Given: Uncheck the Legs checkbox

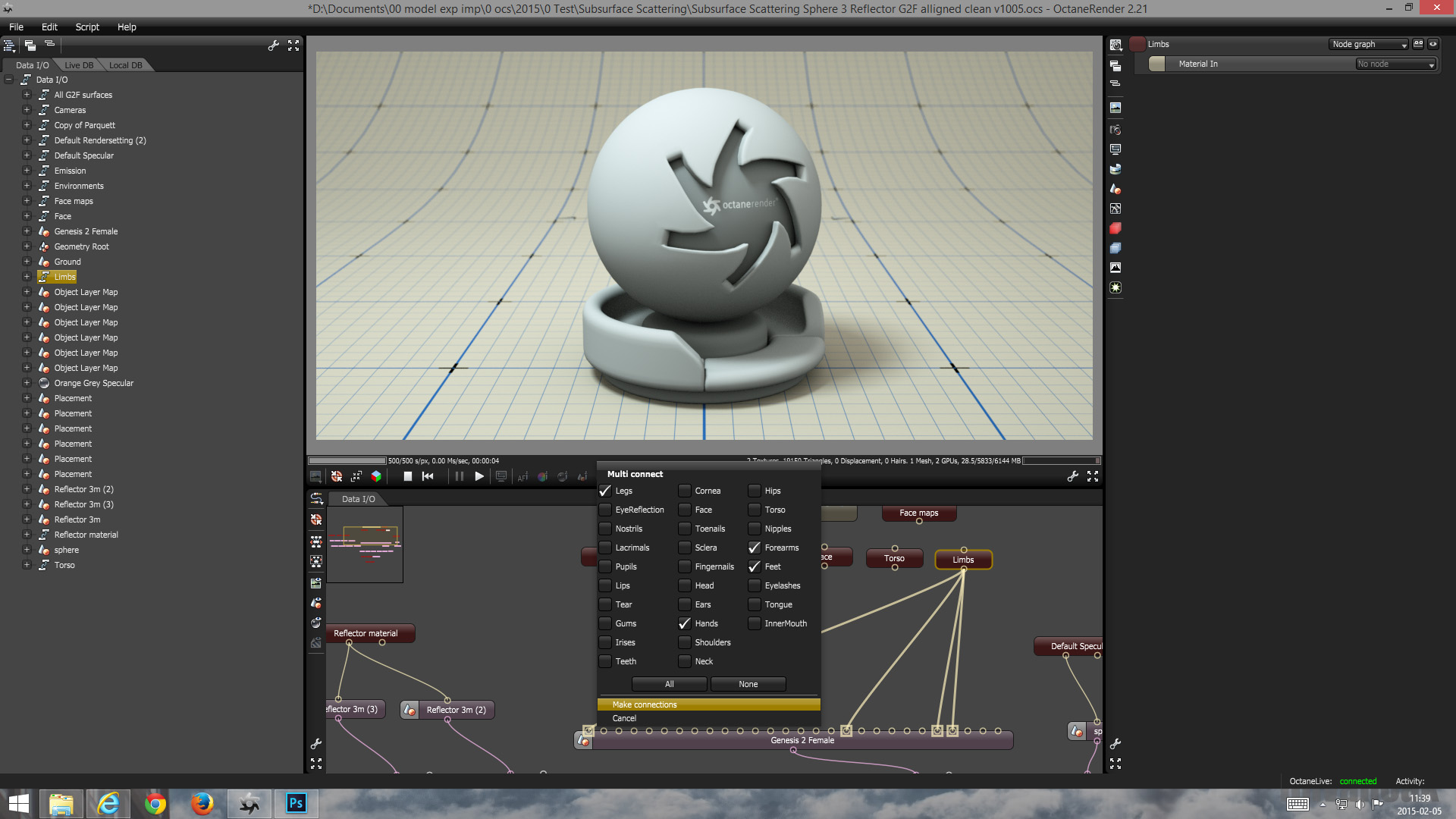Looking at the screenshot, I should point(605,491).
